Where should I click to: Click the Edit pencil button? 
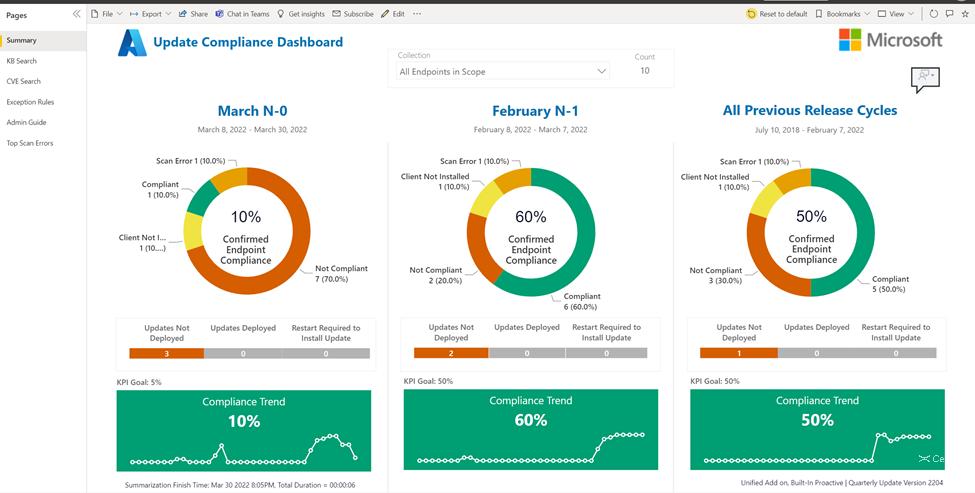394,14
